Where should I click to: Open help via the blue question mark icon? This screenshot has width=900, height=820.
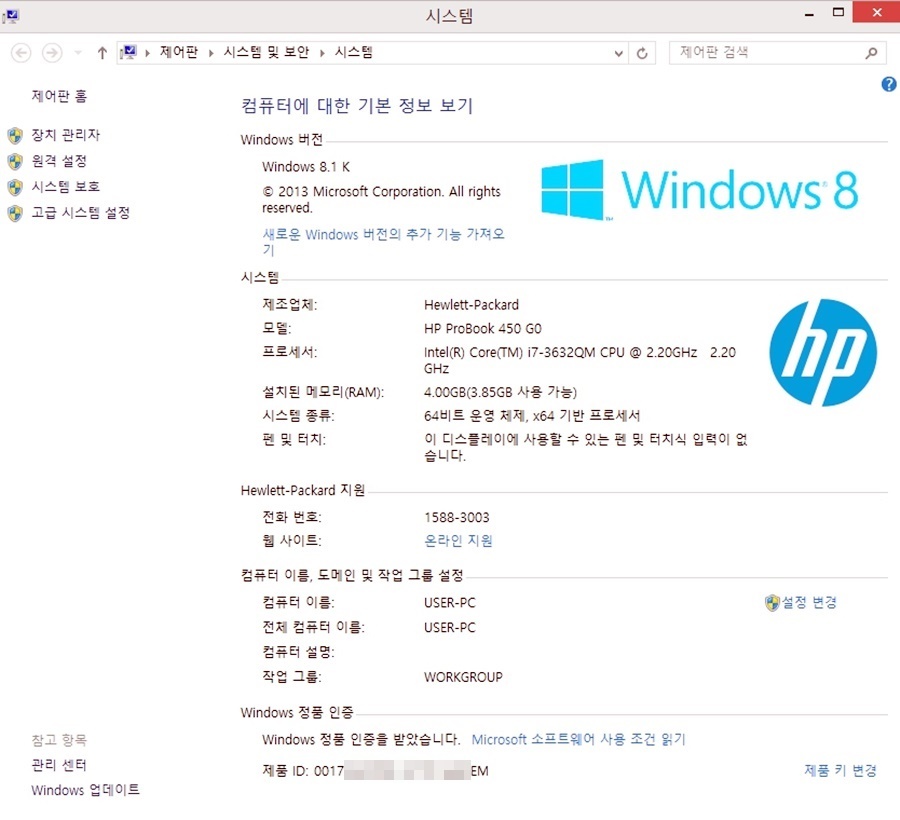pyautogui.click(x=888, y=85)
